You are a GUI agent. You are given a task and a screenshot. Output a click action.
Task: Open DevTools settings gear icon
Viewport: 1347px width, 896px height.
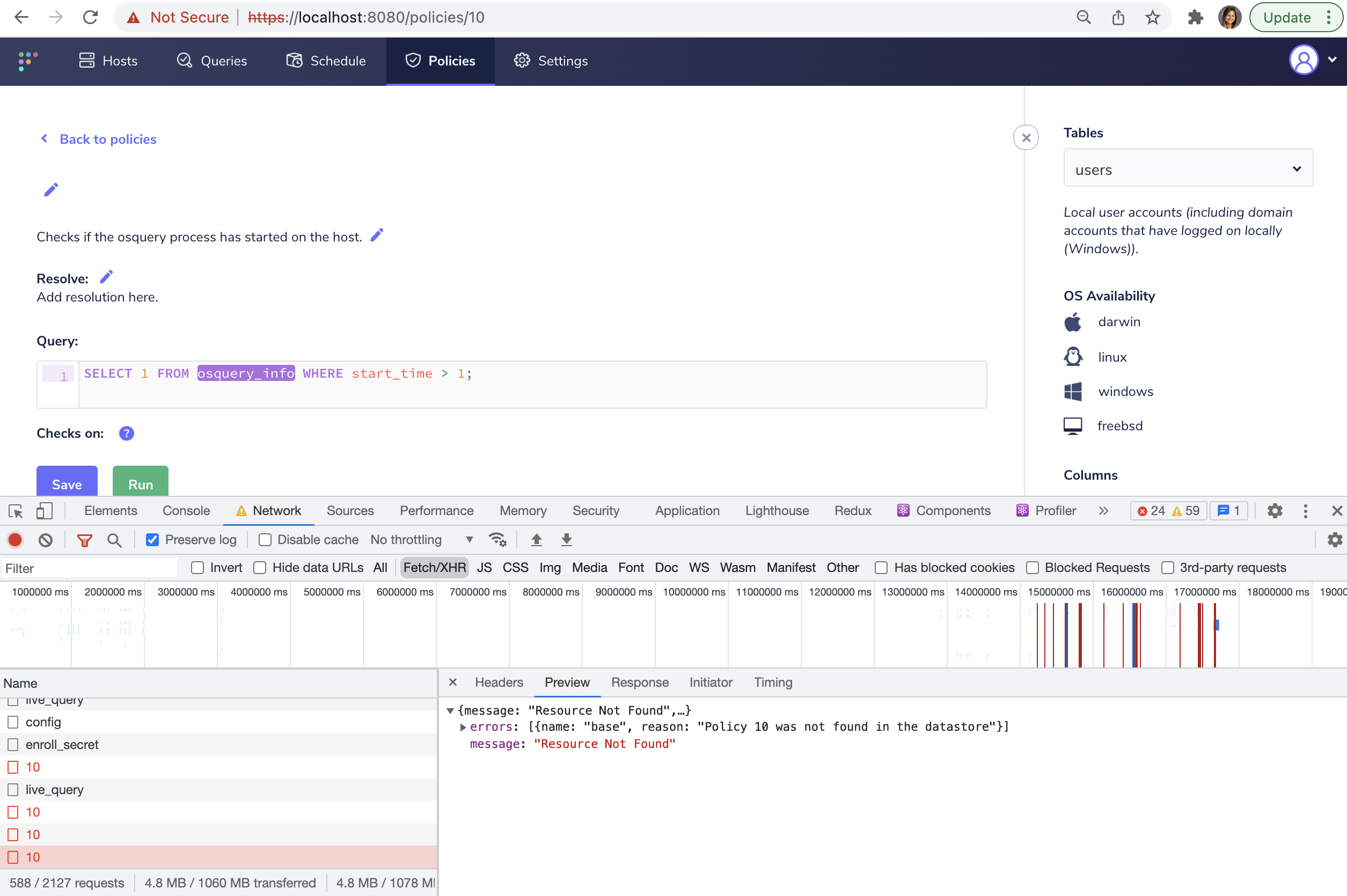[x=1275, y=510]
